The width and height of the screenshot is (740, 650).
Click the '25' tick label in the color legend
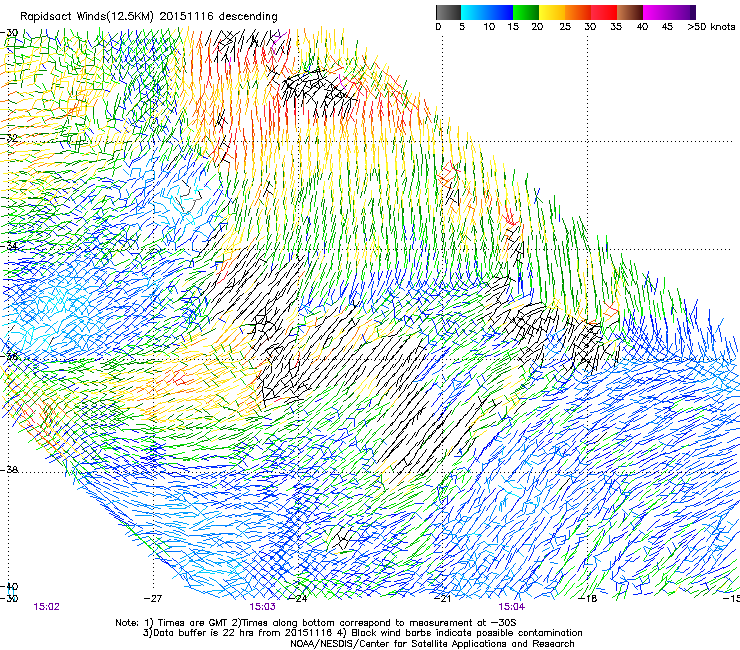pos(565,26)
